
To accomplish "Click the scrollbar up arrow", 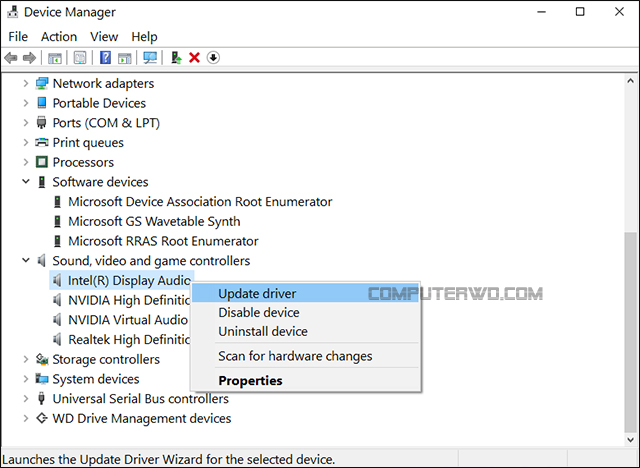I will [631, 81].
